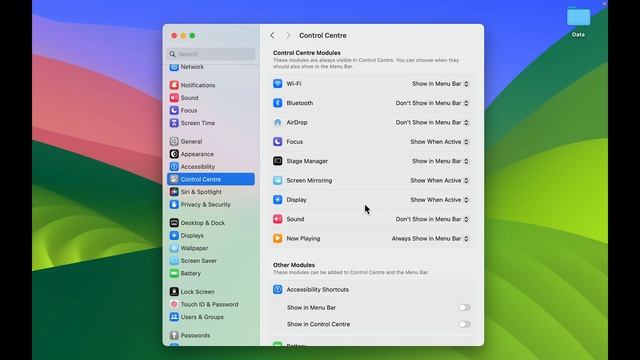Open the Display Show When Active dropdown

click(x=439, y=200)
